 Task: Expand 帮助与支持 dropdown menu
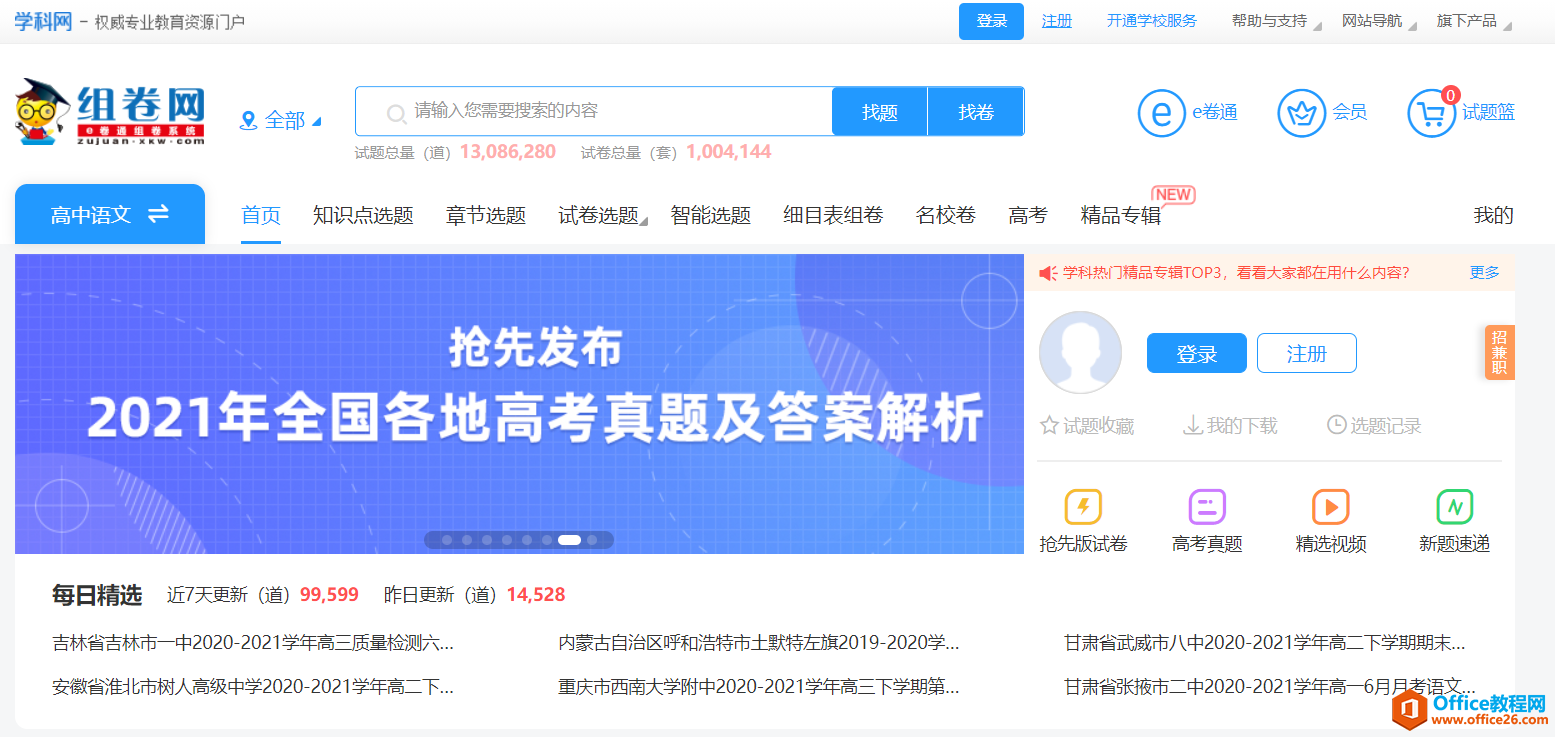1276,21
